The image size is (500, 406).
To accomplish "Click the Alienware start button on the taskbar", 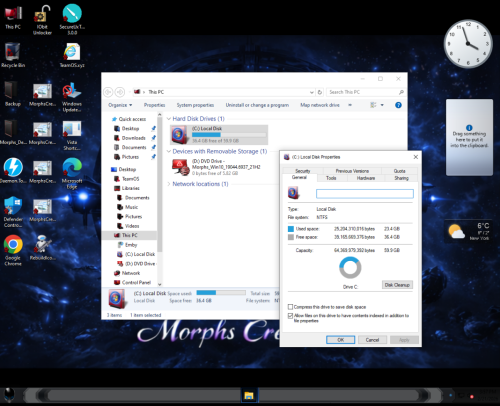I will click(10, 395).
